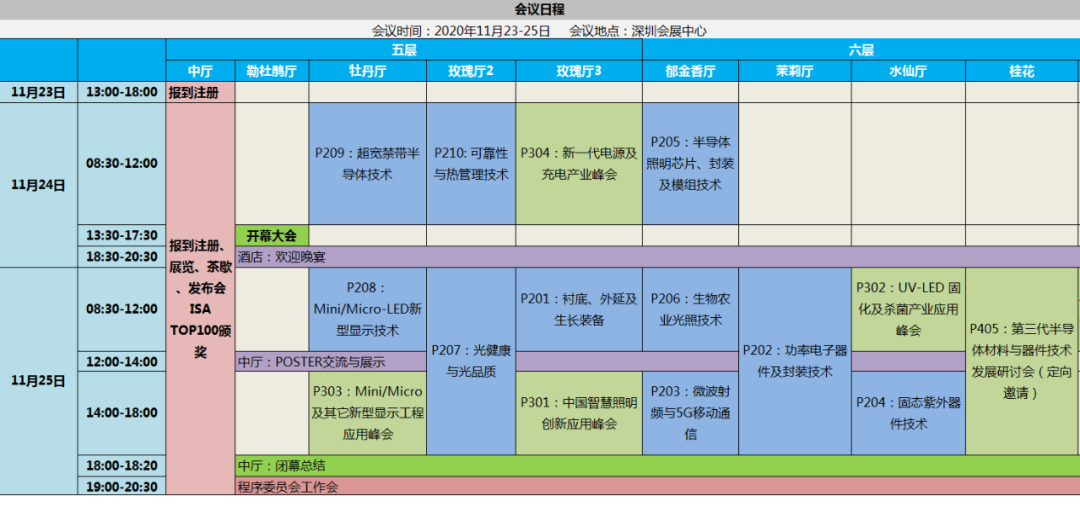
Task: Click the P210 可靠性与热管理技术 session
Action: point(471,163)
